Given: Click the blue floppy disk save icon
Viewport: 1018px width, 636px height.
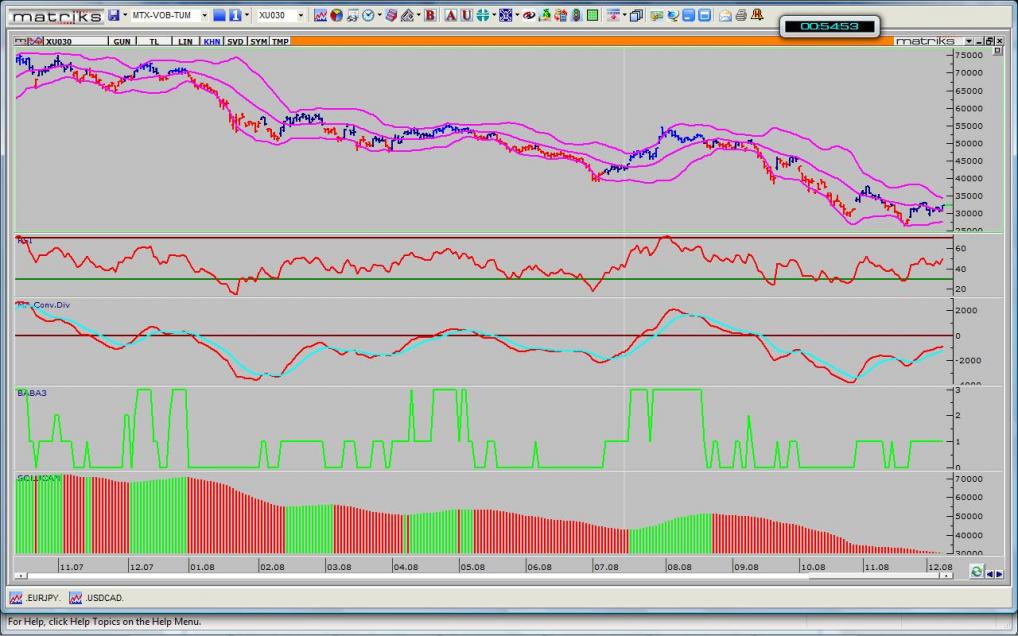Looking at the screenshot, I should click(x=113, y=16).
